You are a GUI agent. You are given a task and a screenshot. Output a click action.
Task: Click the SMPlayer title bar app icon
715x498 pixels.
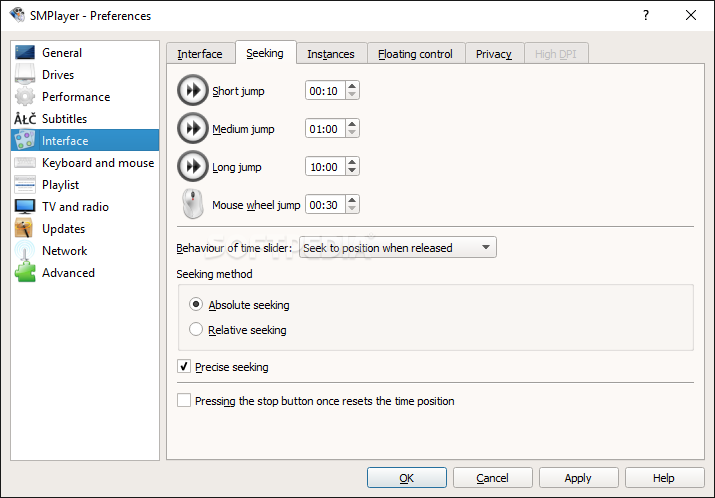point(17,15)
